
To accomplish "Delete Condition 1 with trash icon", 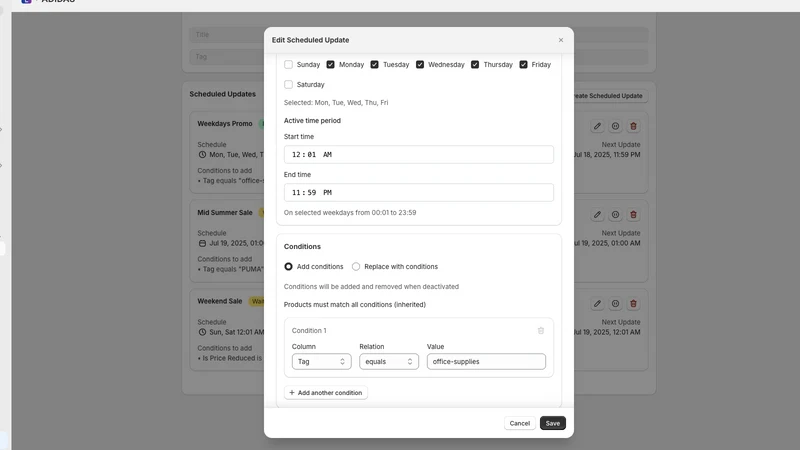I will tap(541, 331).
